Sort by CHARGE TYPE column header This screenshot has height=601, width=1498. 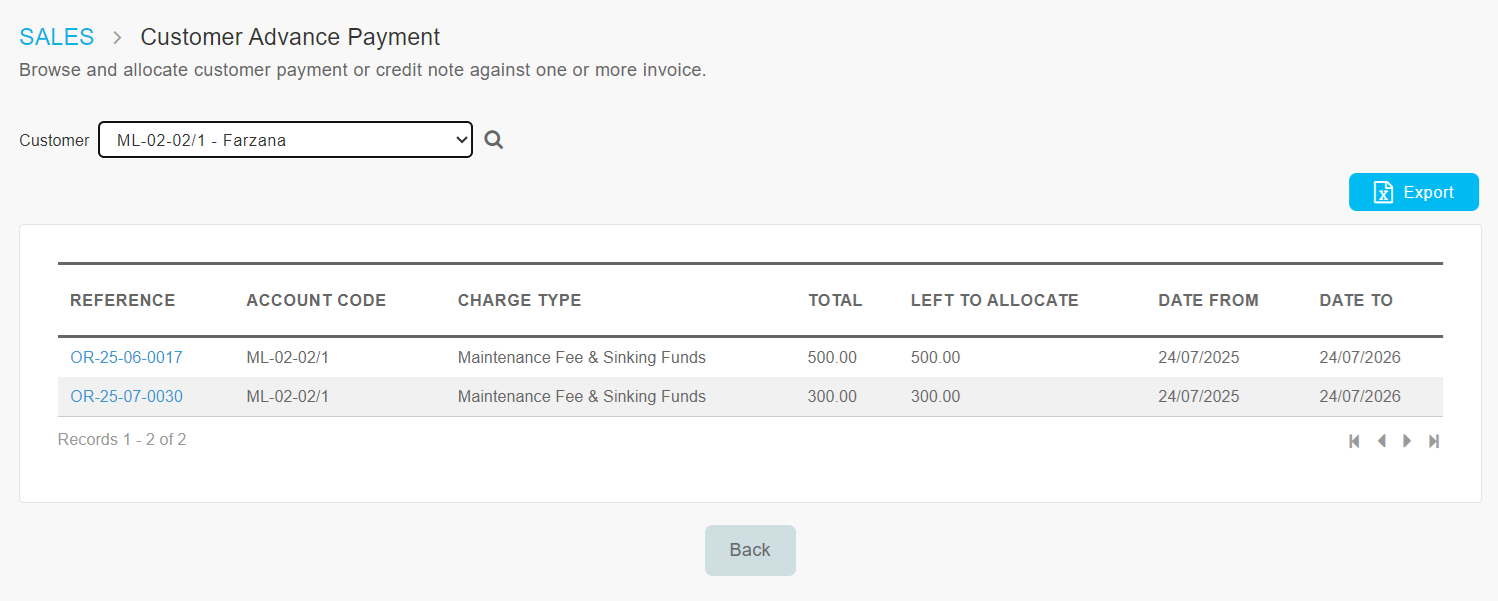[x=519, y=300]
